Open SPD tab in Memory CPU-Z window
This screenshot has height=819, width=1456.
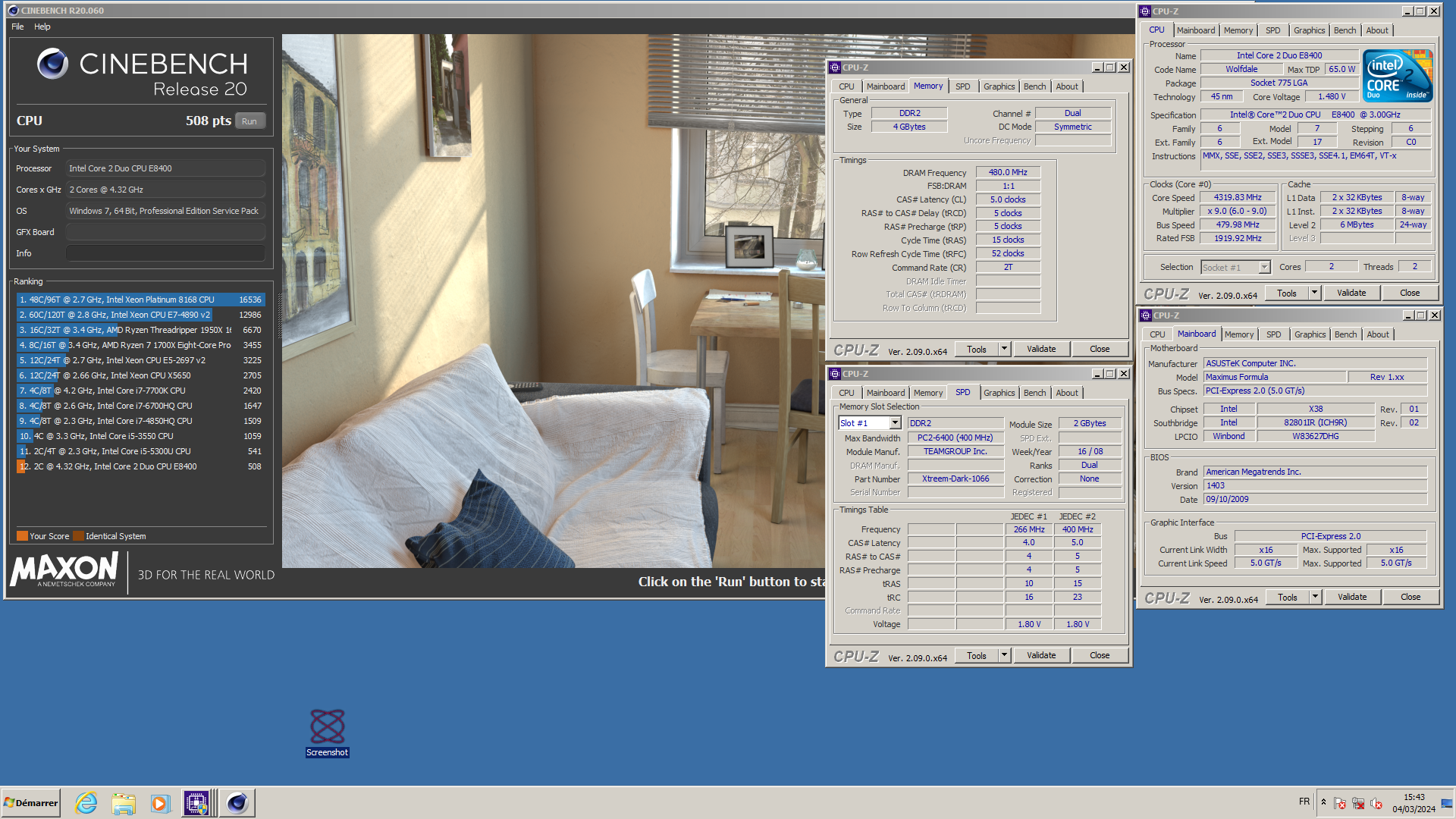click(x=962, y=86)
